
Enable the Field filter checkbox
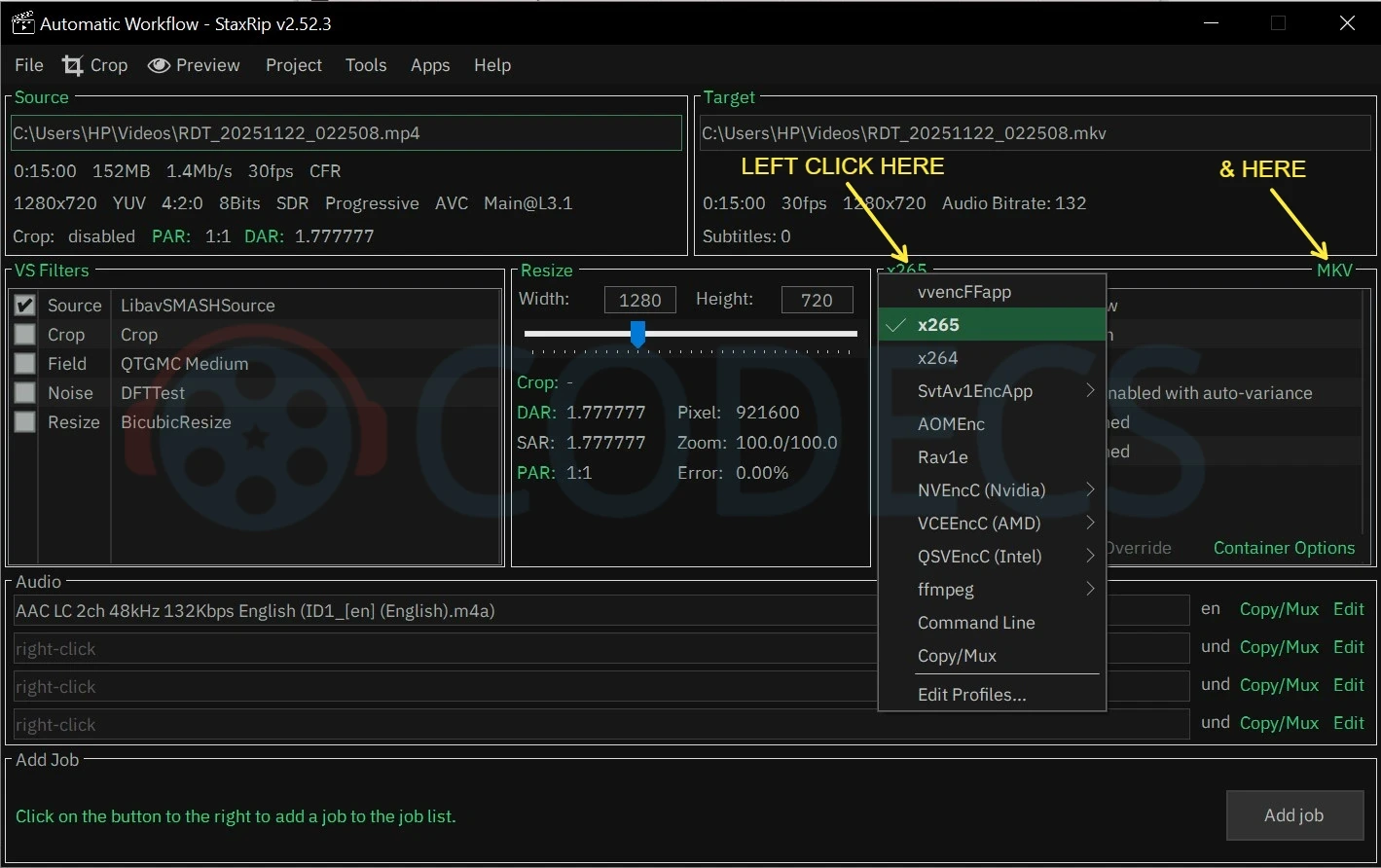click(x=25, y=364)
